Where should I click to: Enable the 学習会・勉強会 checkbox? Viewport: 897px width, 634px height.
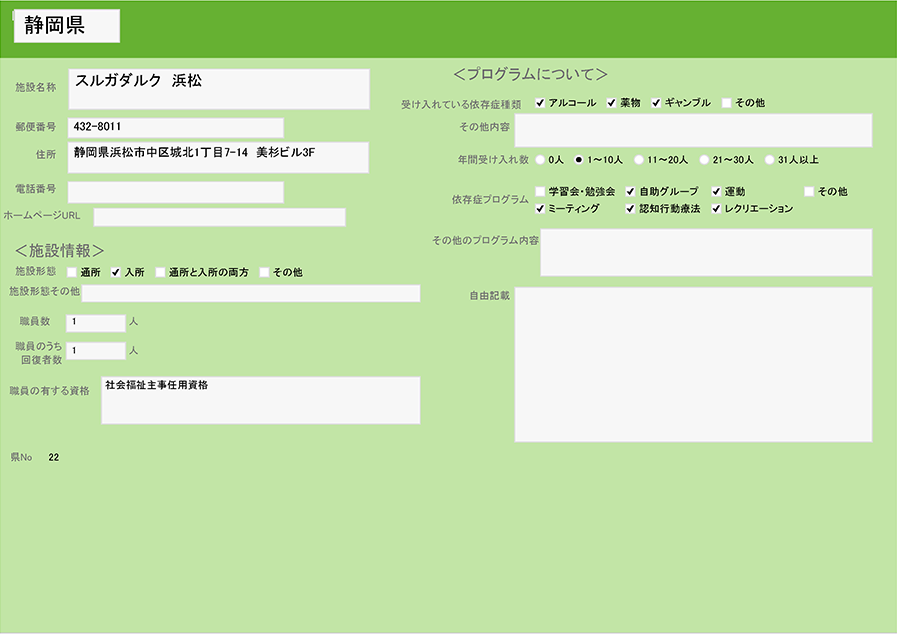(x=541, y=191)
